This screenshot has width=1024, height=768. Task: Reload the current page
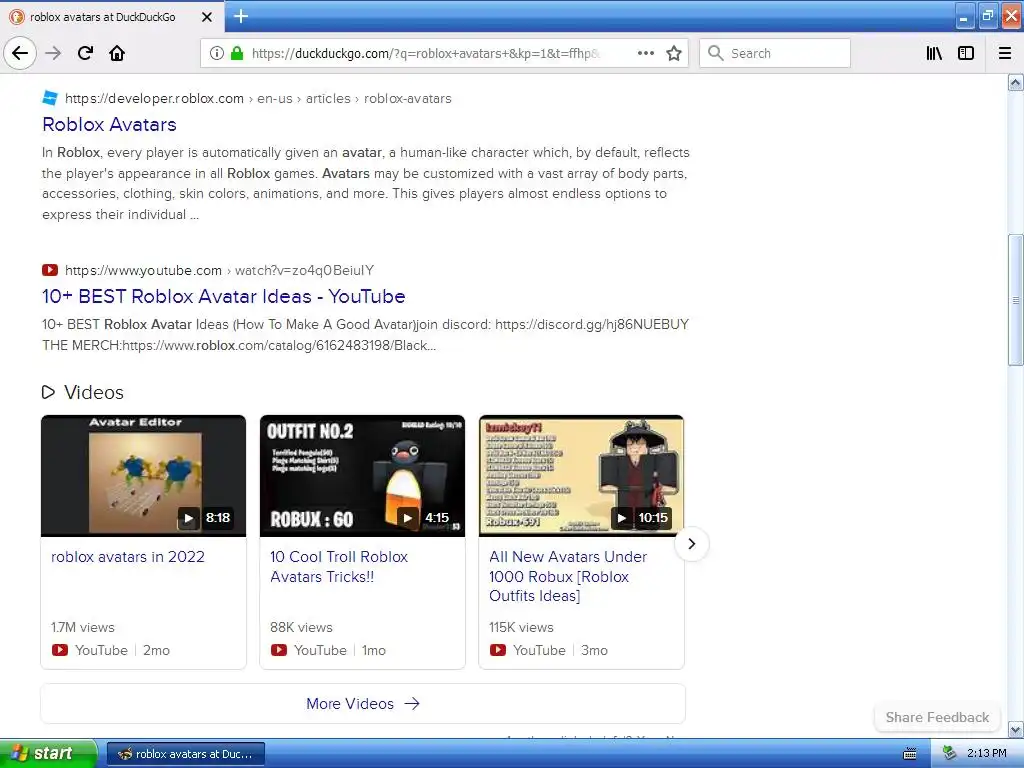click(x=85, y=53)
